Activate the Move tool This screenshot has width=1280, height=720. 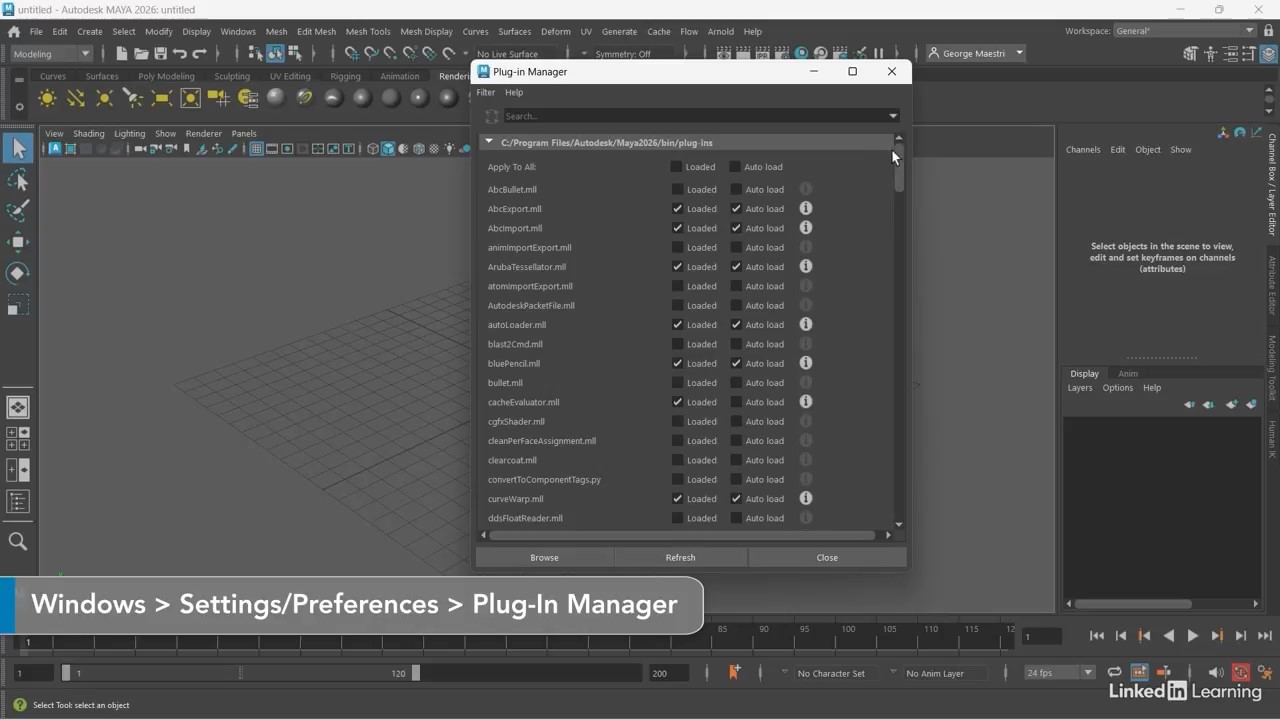tap(18, 242)
